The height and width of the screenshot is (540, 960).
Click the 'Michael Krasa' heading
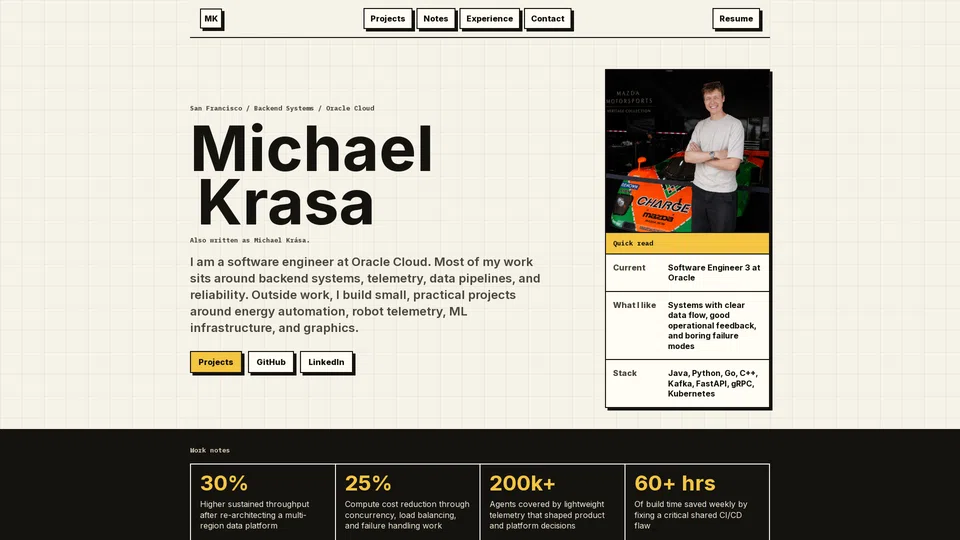[312, 176]
